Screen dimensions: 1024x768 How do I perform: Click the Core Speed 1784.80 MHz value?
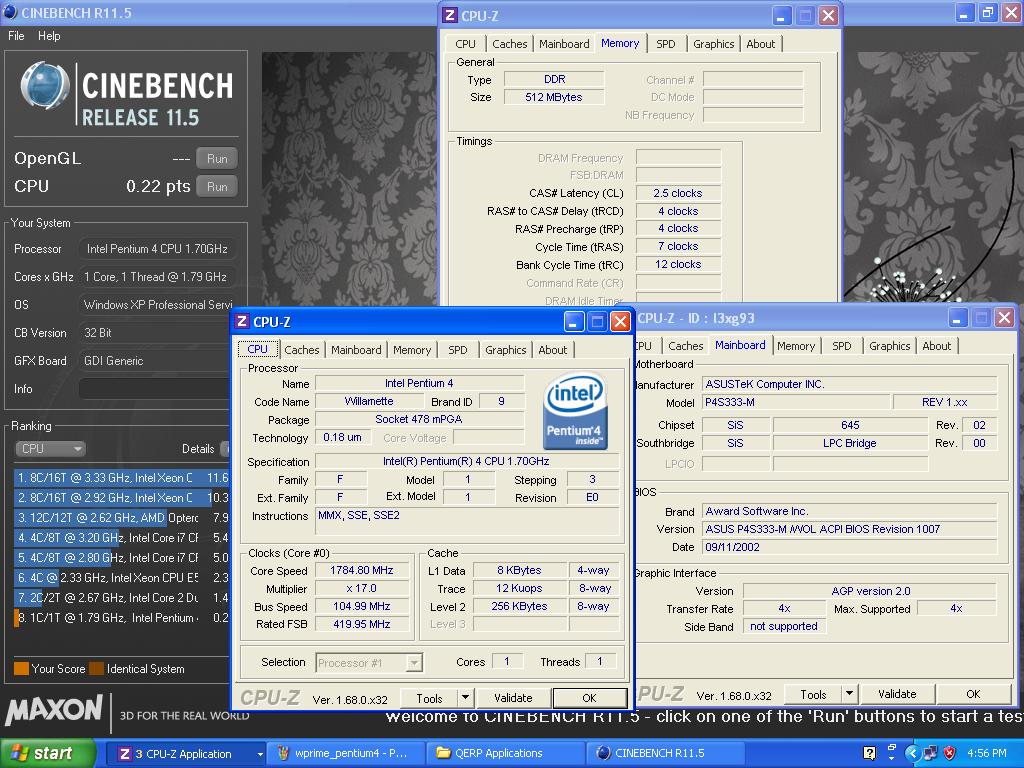(x=362, y=570)
